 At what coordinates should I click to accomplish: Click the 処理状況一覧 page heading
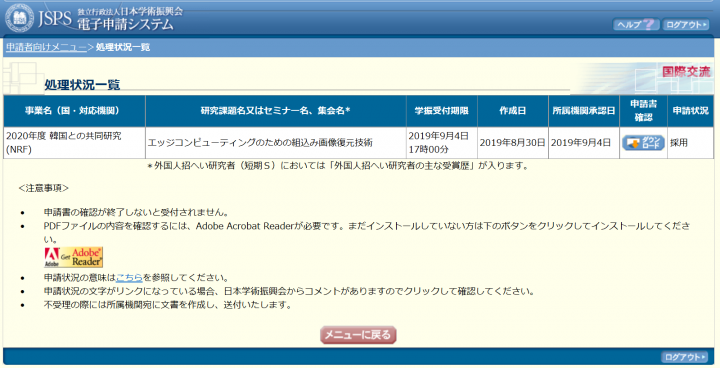(x=82, y=85)
